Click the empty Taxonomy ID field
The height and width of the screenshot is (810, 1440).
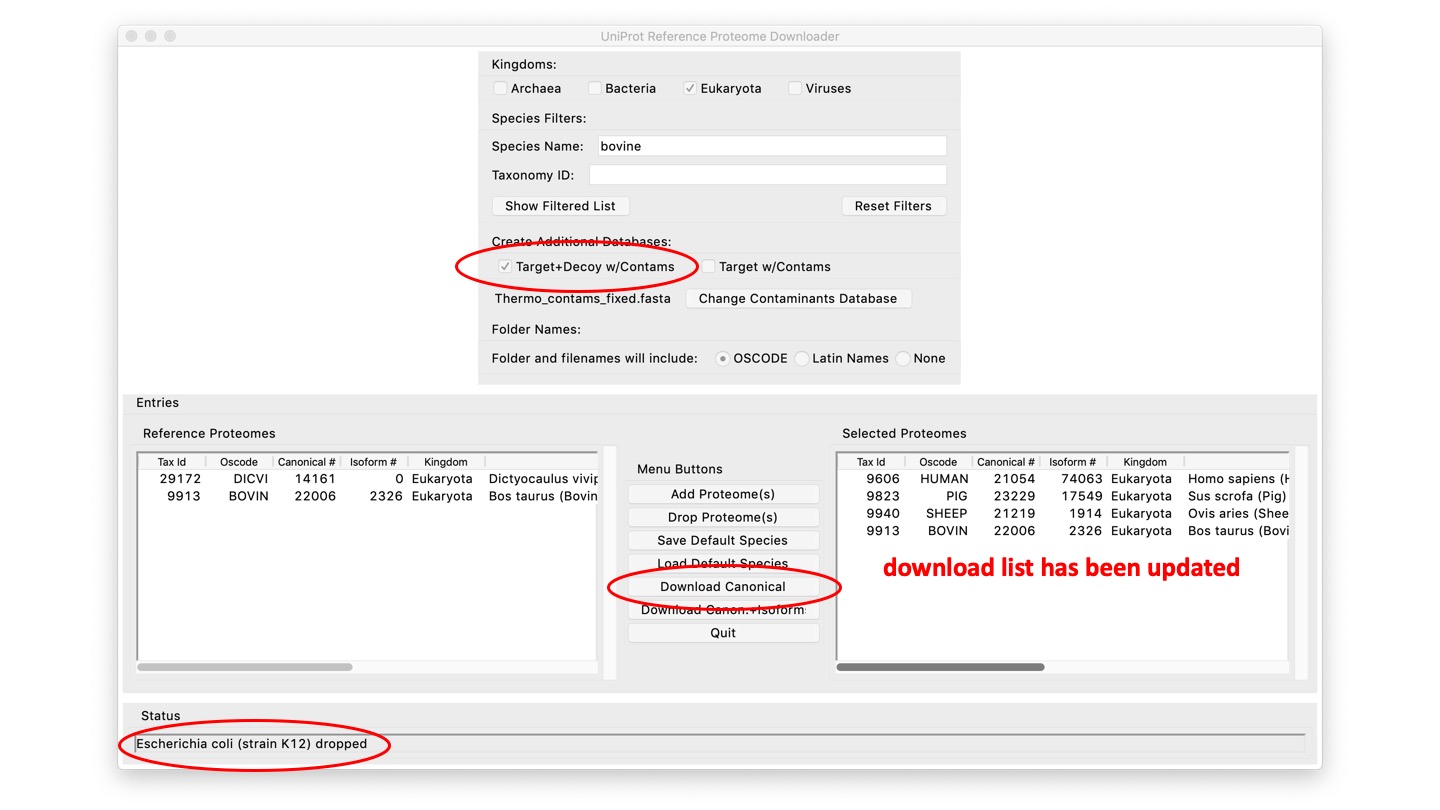tap(767, 175)
